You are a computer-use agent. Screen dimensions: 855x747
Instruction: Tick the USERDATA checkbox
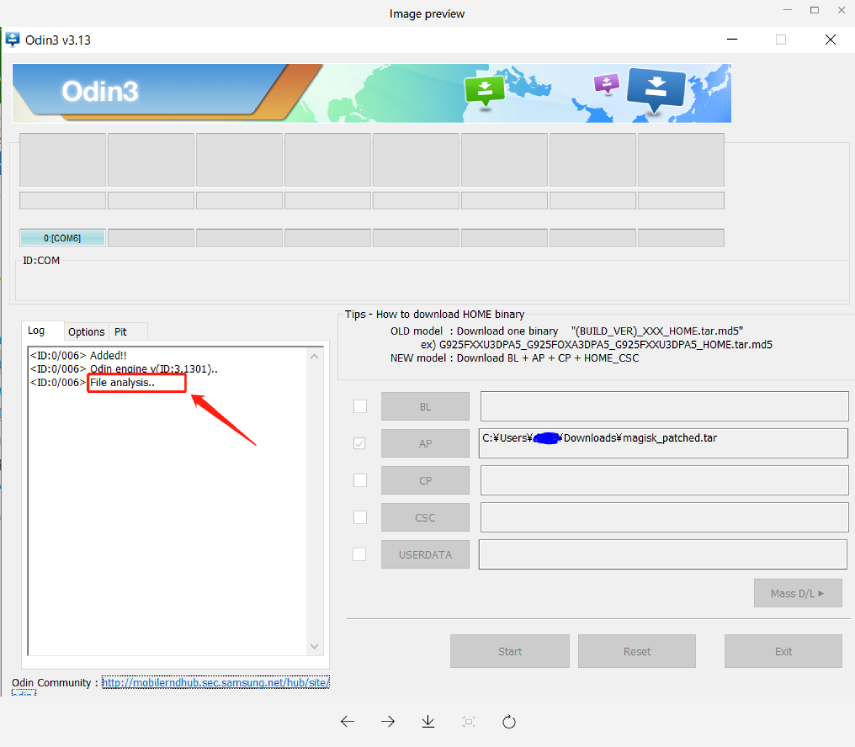(x=359, y=555)
